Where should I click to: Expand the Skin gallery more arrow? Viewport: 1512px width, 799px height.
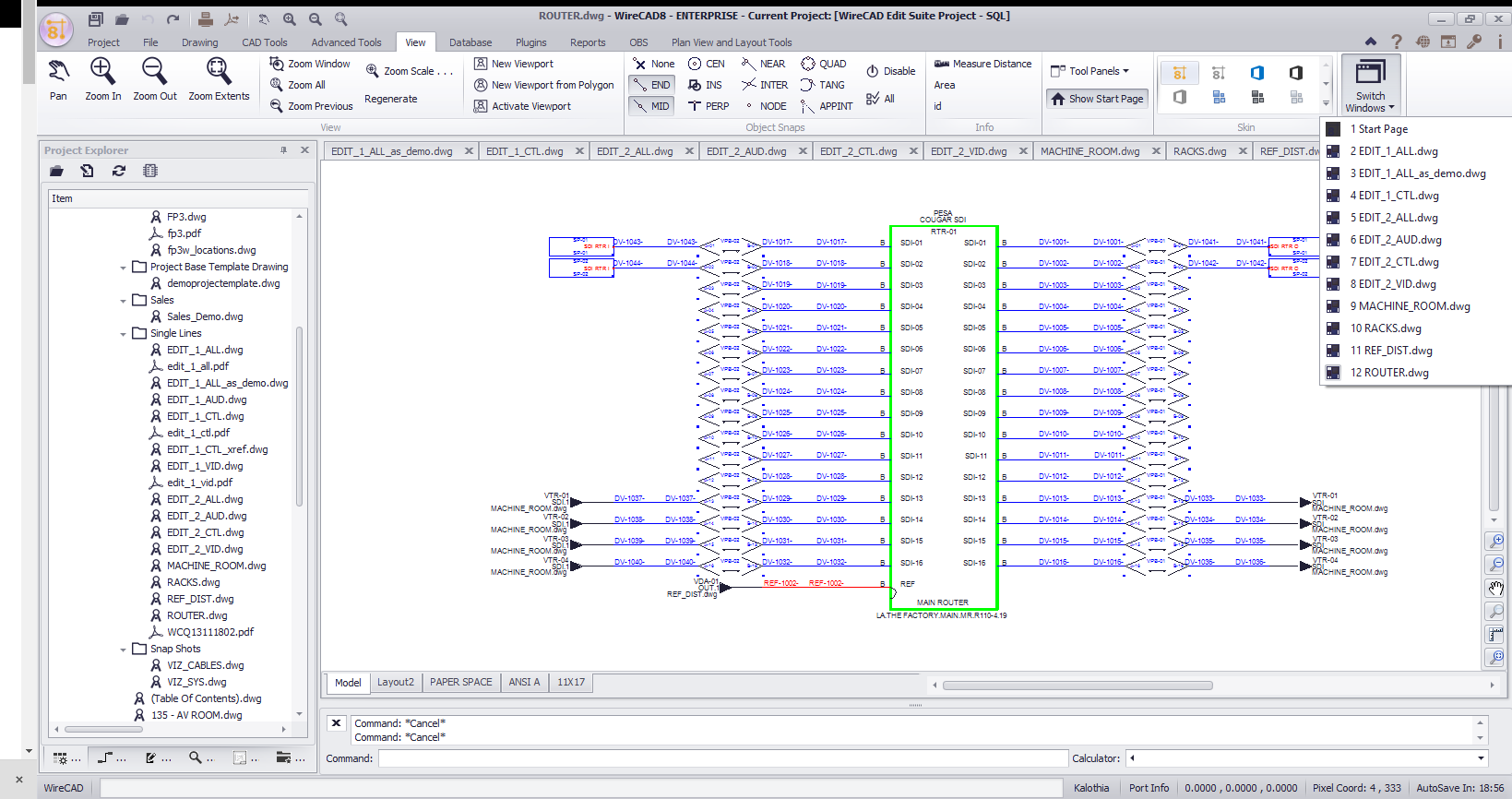click(1327, 103)
